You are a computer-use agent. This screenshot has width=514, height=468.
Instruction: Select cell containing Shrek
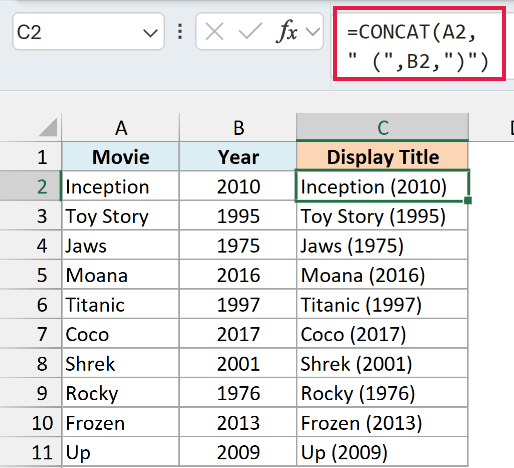(121, 363)
